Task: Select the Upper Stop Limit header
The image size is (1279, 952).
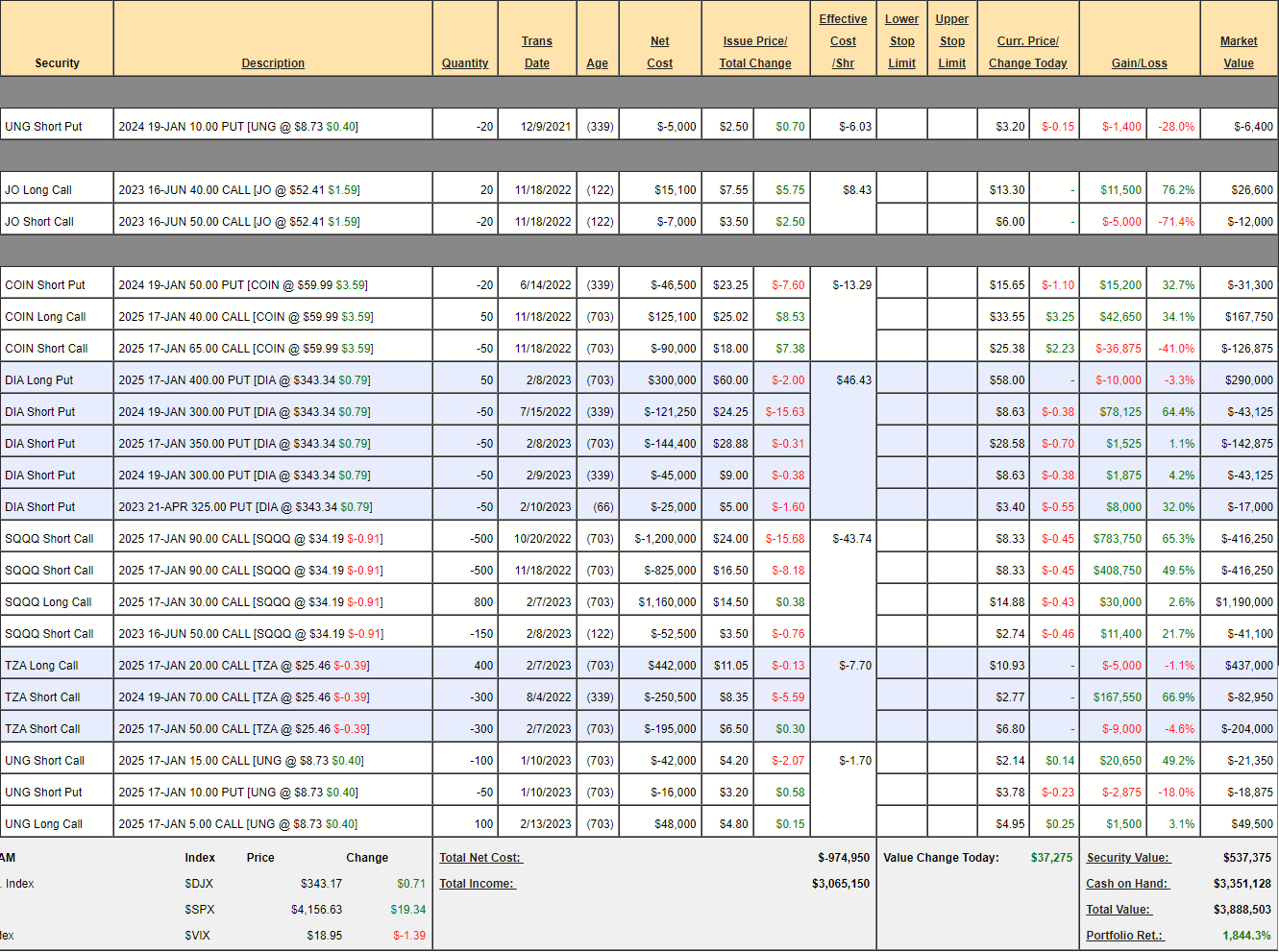Action: (952, 41)
